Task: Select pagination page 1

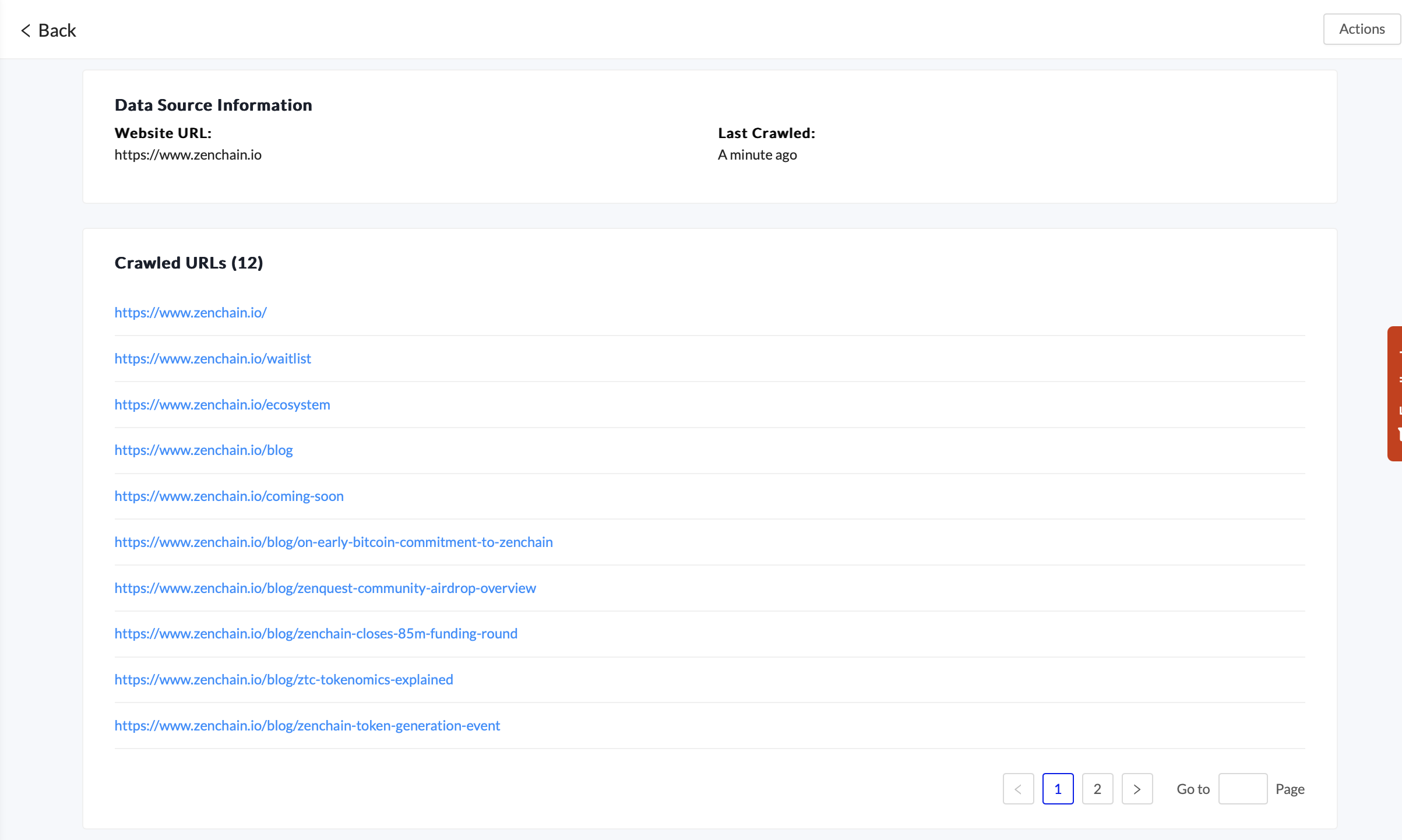Action: coord(1058,789)
